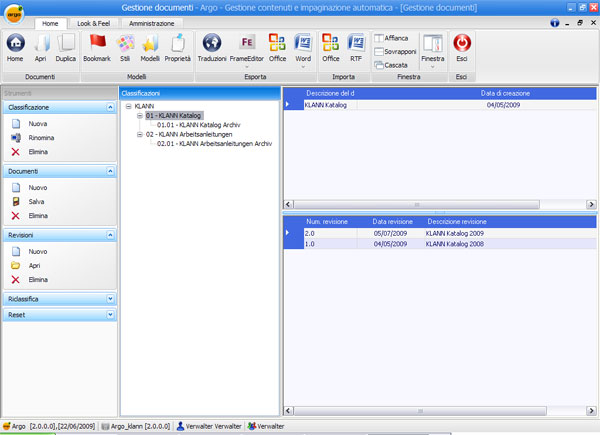Collapse the 01 - KLANN Katalog node

pos(140,116)
